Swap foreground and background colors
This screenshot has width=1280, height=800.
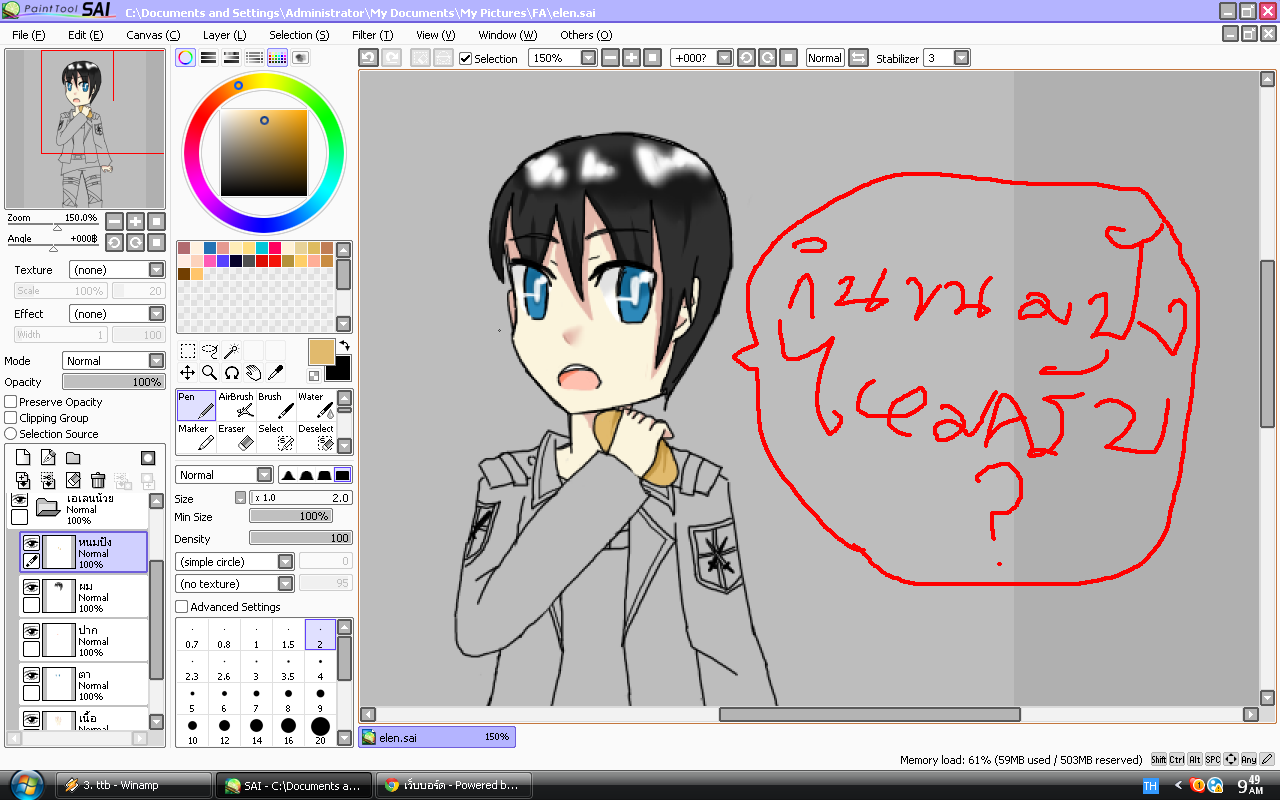click(x=344, y=346)
